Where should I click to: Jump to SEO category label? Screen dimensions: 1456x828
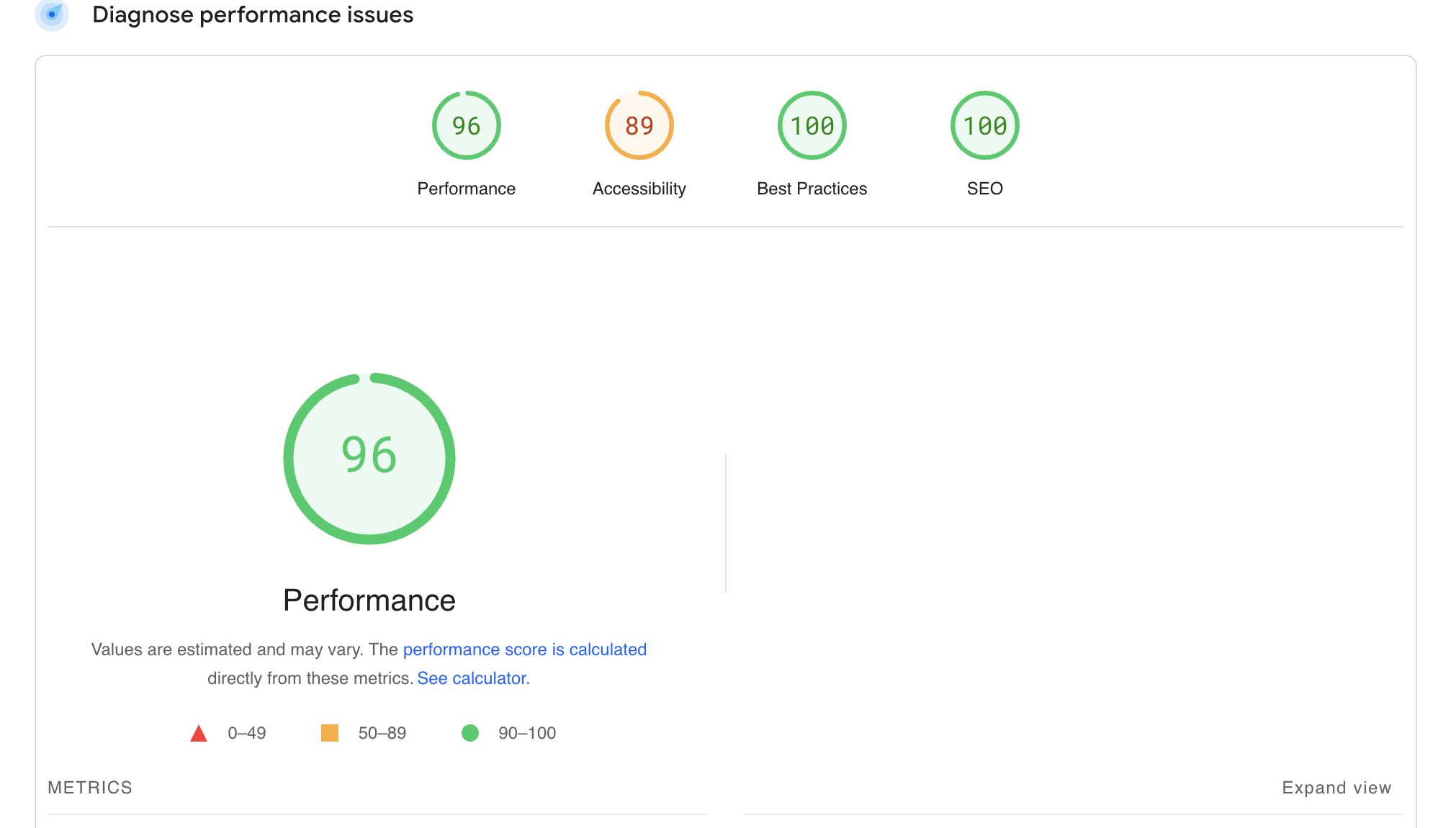pyautogui.click(x=984, y=189)
